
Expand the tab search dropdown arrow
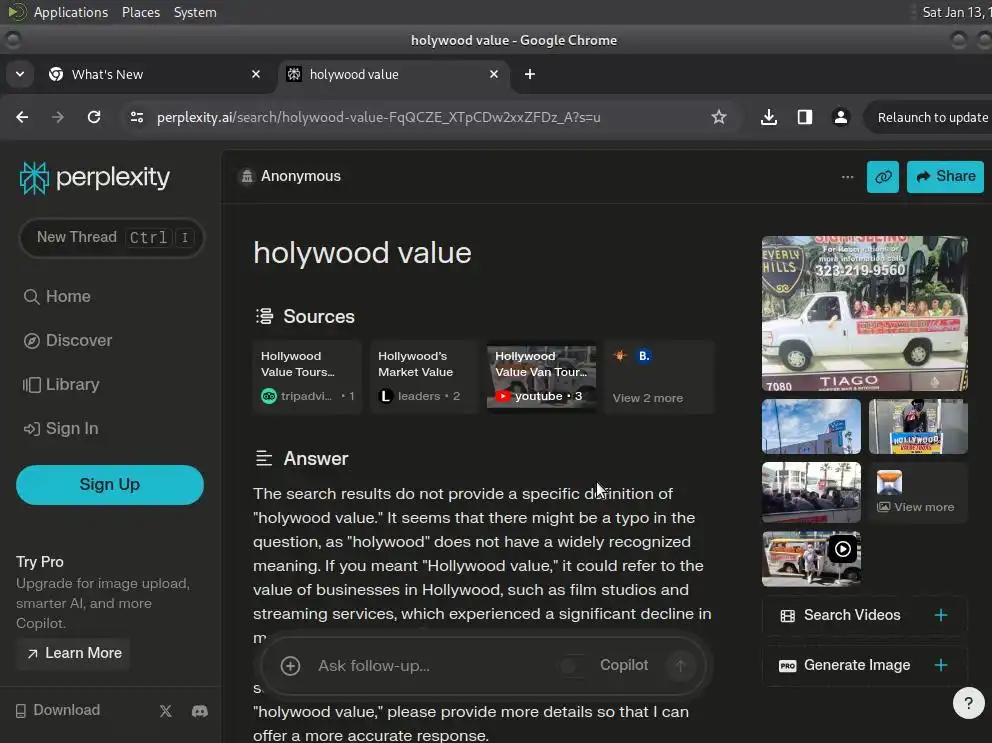pyautogui.click(x=20, y=75)
